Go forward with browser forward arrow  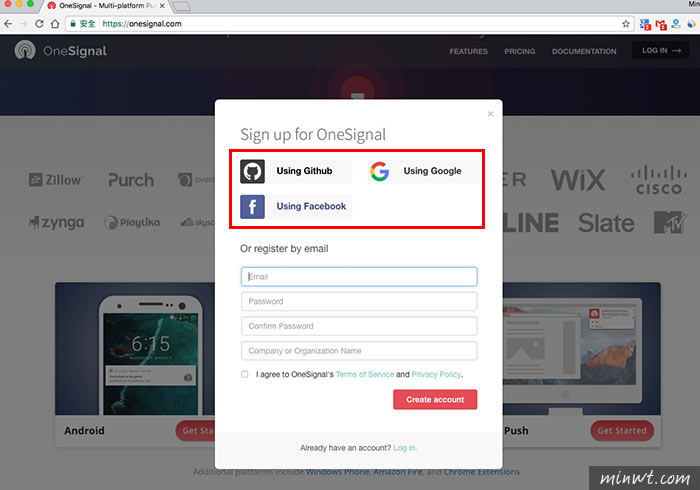tap(23, 24)
